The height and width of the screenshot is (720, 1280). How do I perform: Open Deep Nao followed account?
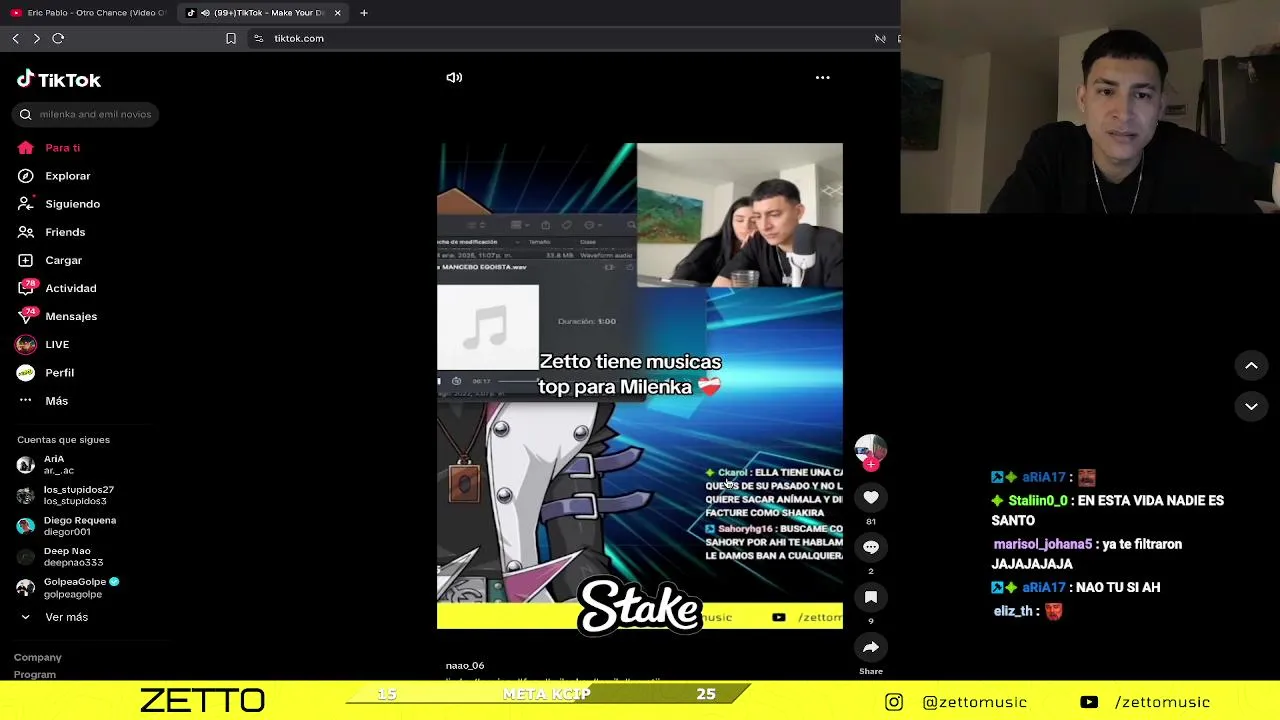66,557
